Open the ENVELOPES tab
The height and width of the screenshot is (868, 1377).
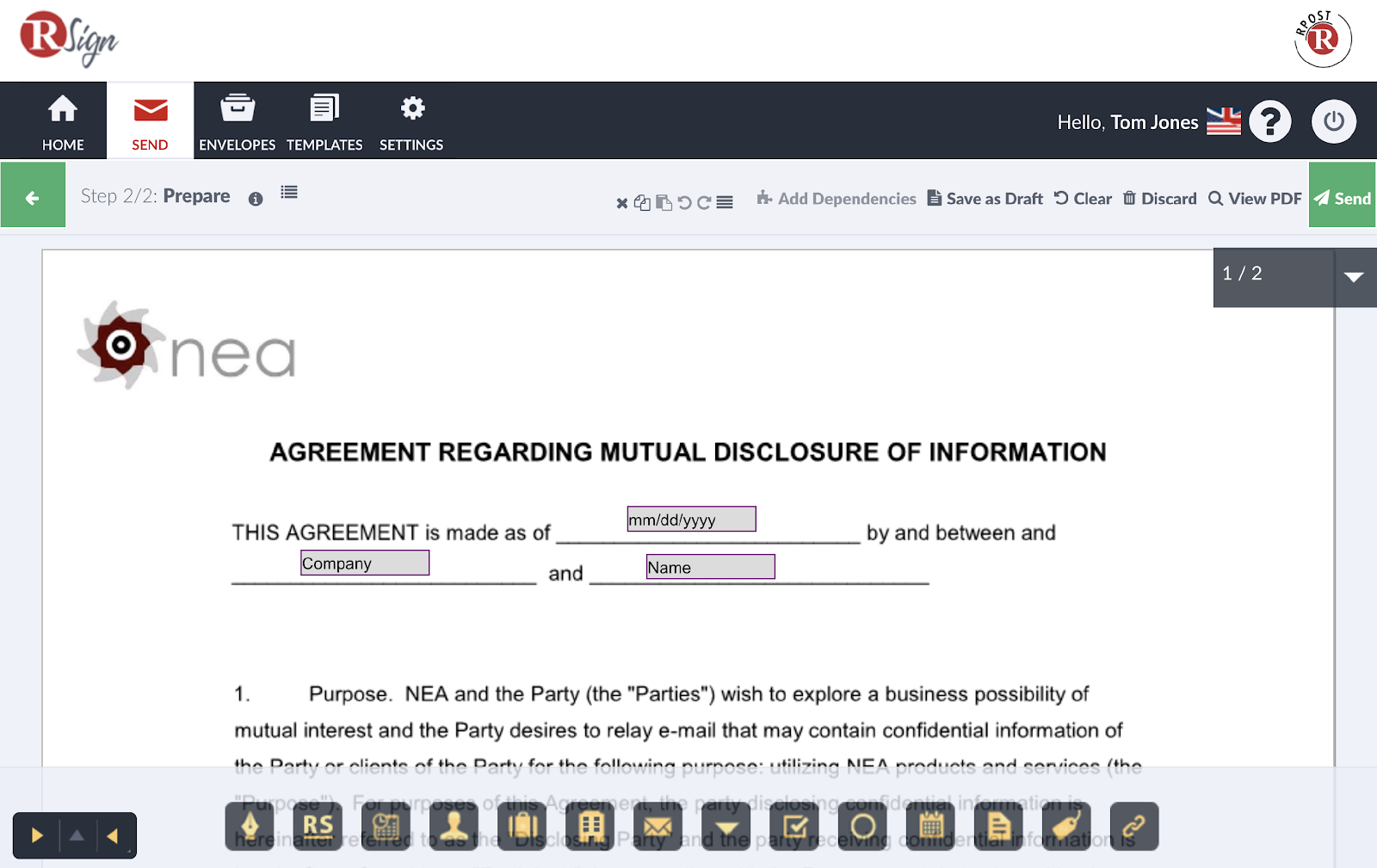[238, 121]
